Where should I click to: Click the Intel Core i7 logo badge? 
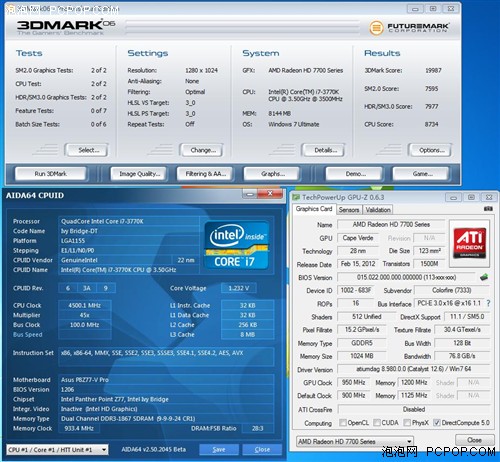[x=237, y=245]
